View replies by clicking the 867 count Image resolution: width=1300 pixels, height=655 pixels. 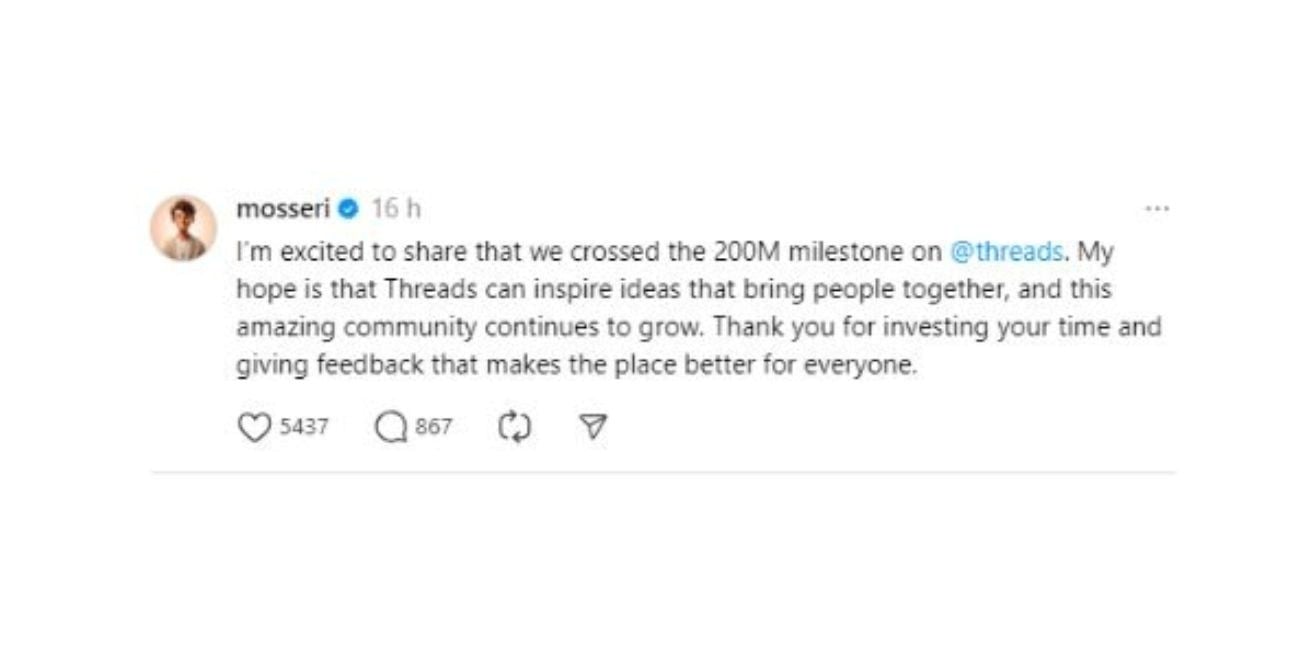433,428
